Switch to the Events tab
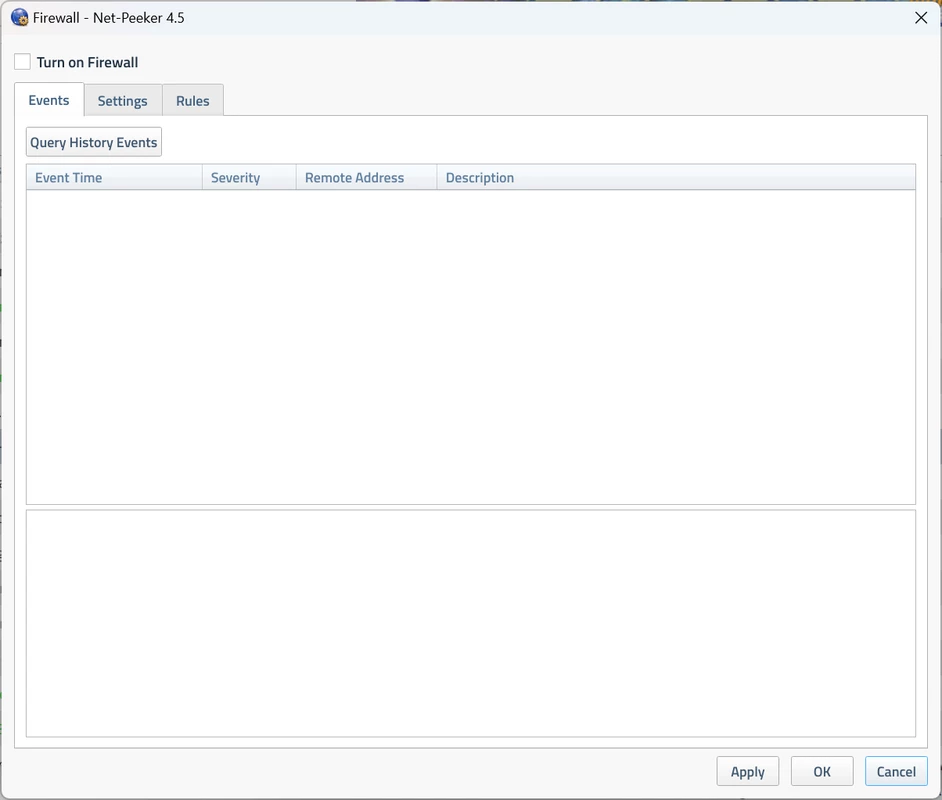Image resolution: width=942 pixels, height=800 pixels. point(49,100)
